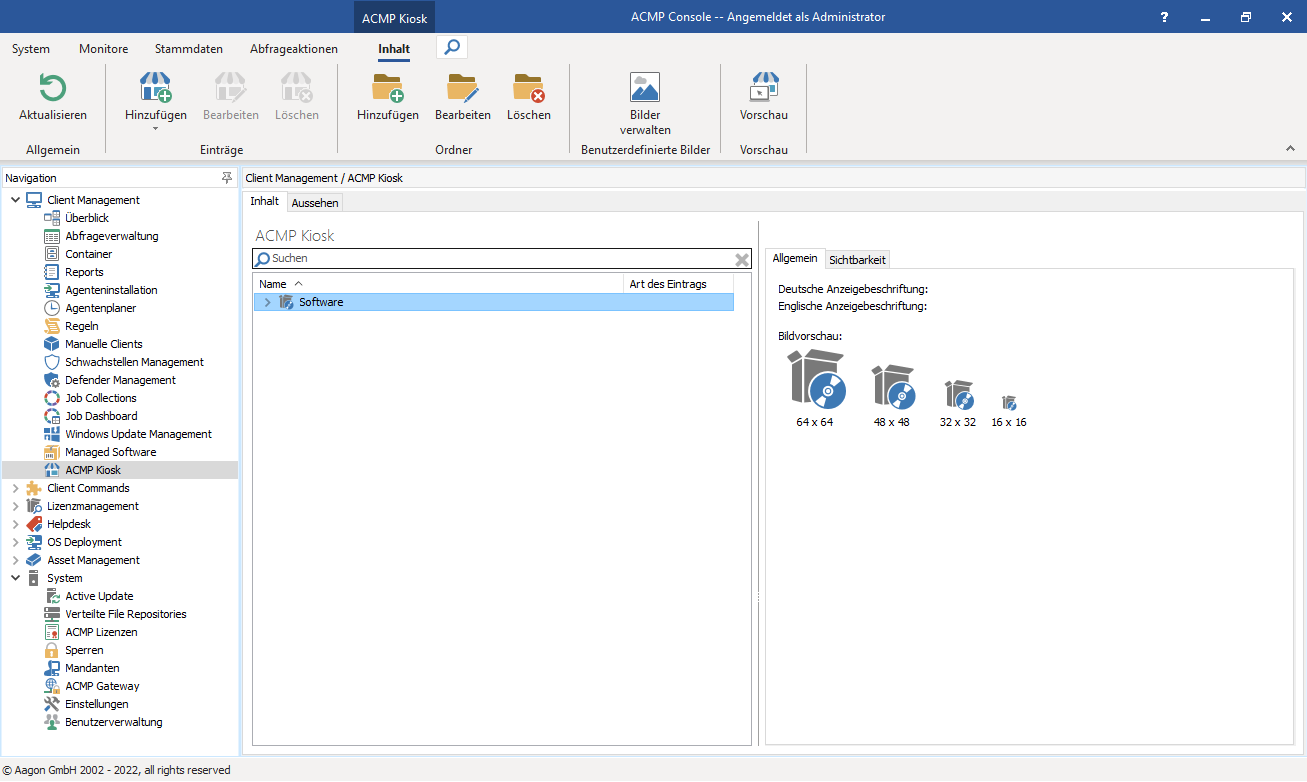Open the Stammdaten ribbon tab

[189, 48]
